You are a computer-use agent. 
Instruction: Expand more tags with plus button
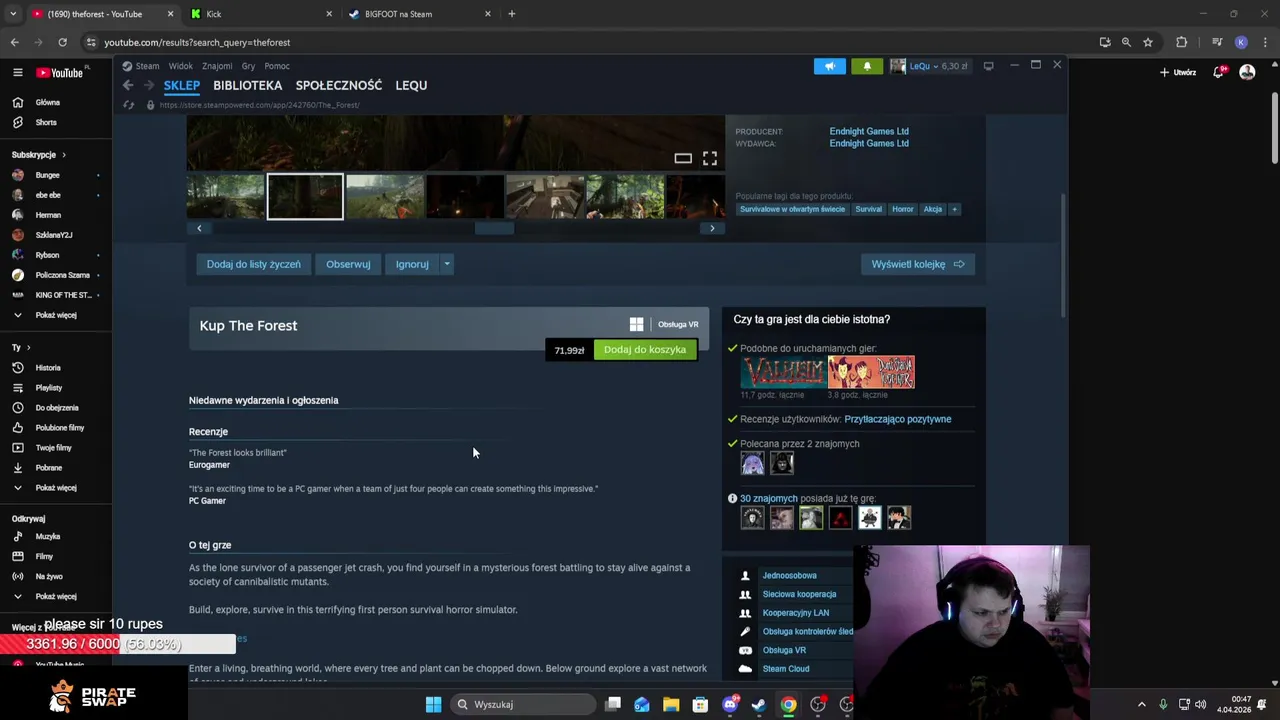point(954,209)
